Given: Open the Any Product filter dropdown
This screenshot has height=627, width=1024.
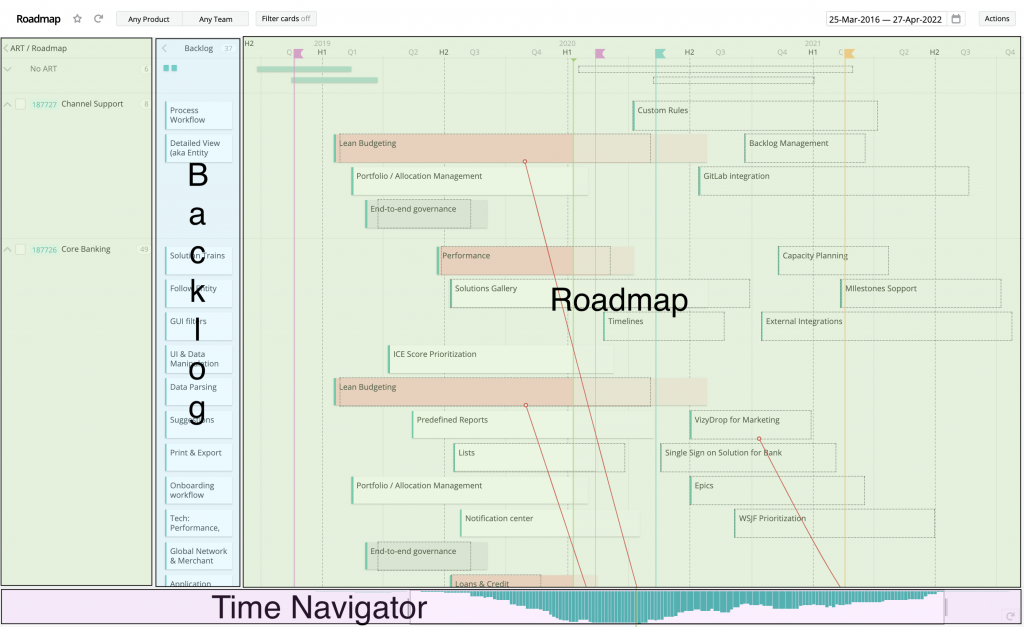Looking at the screenshot, I should (149, 19).
